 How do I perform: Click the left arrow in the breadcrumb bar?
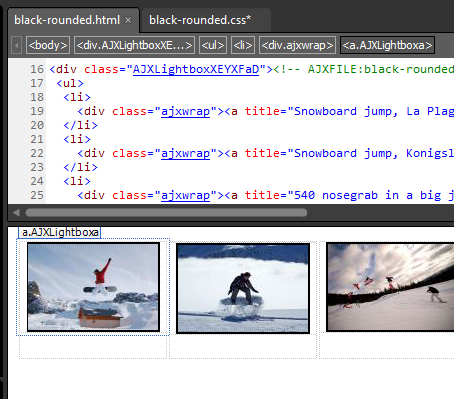click(16, 45)
